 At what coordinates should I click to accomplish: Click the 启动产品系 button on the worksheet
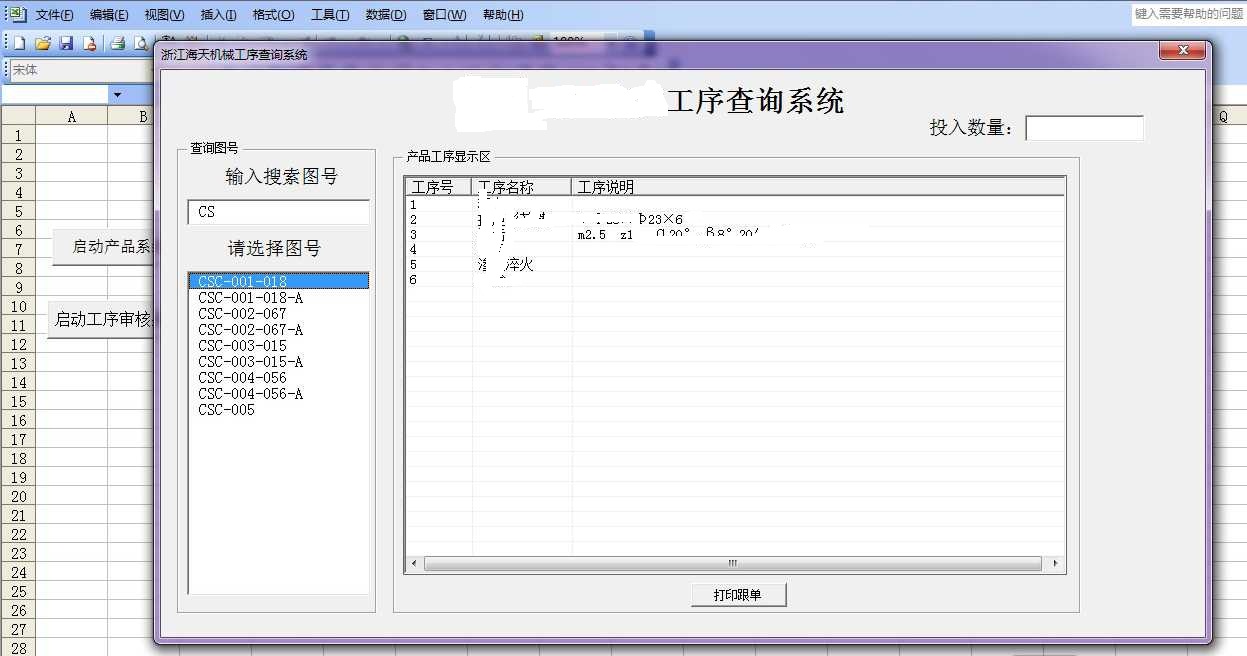103,247
